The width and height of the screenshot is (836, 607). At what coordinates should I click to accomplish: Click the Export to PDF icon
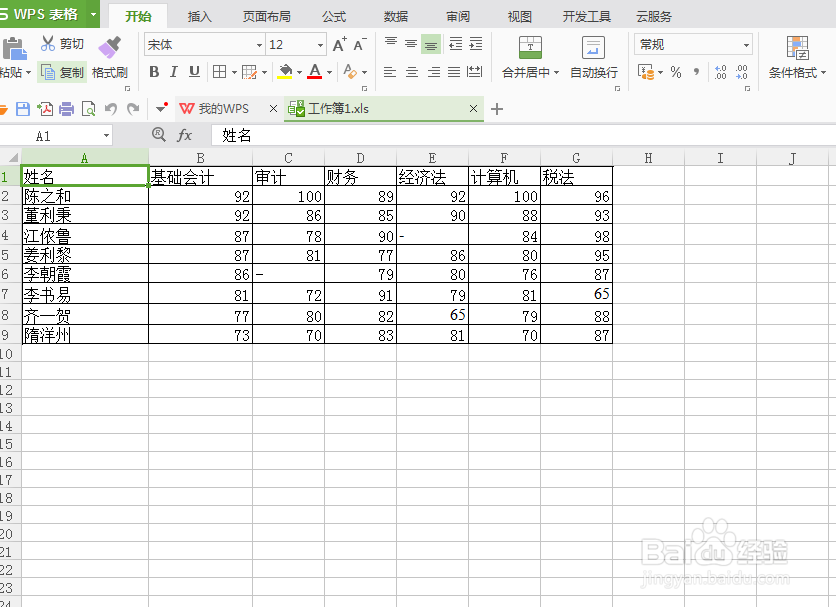[45, 110]
